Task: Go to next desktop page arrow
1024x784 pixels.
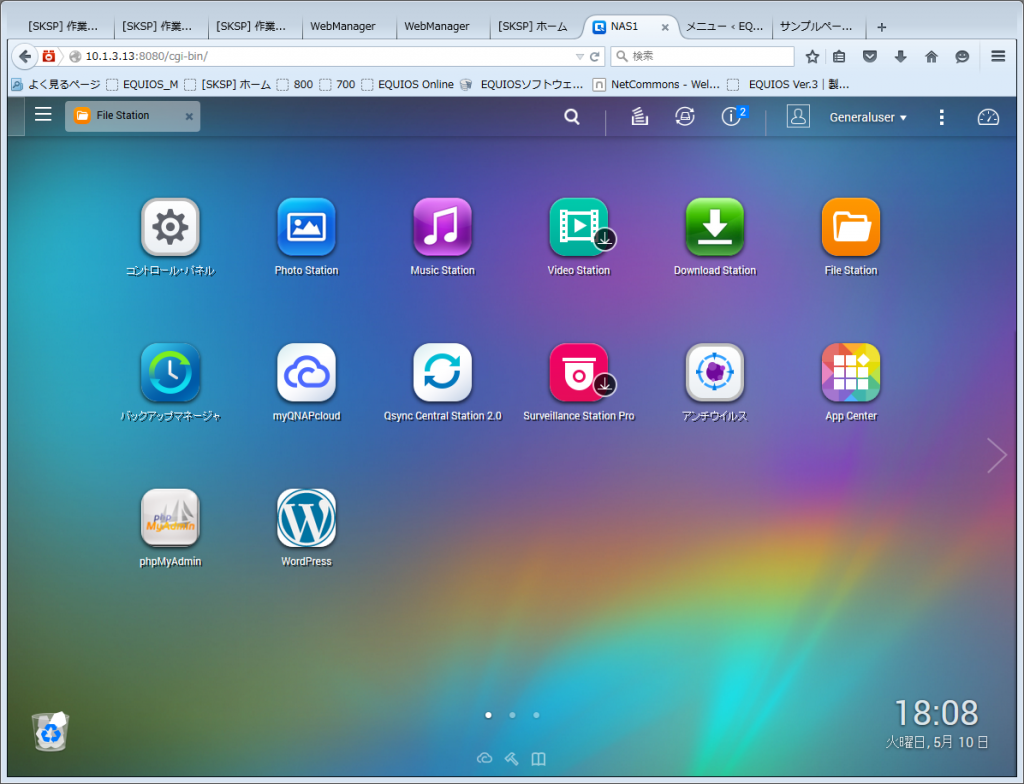Action: [x=997, y=455]
